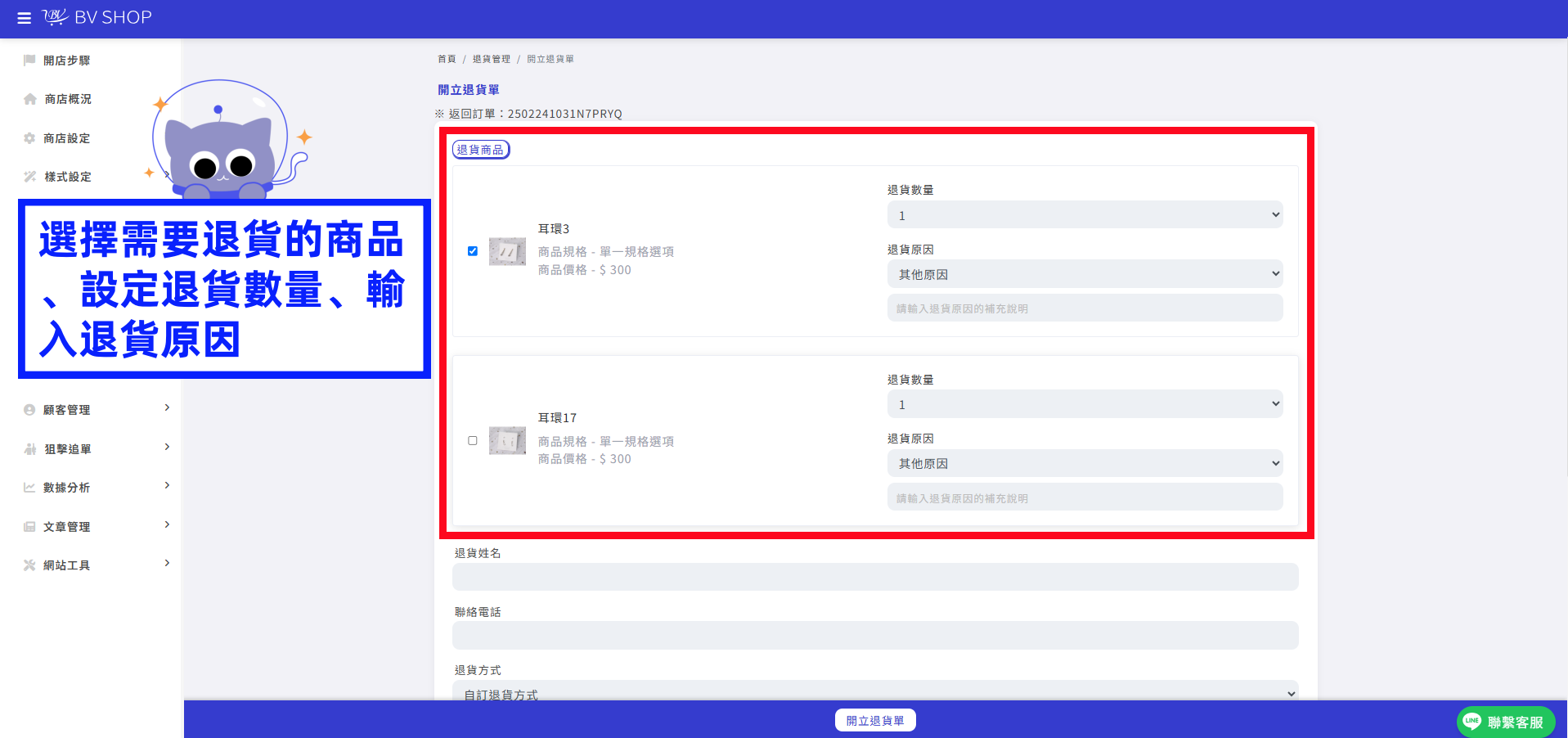Click the 開立退貨單 submit button

point(875,721)
